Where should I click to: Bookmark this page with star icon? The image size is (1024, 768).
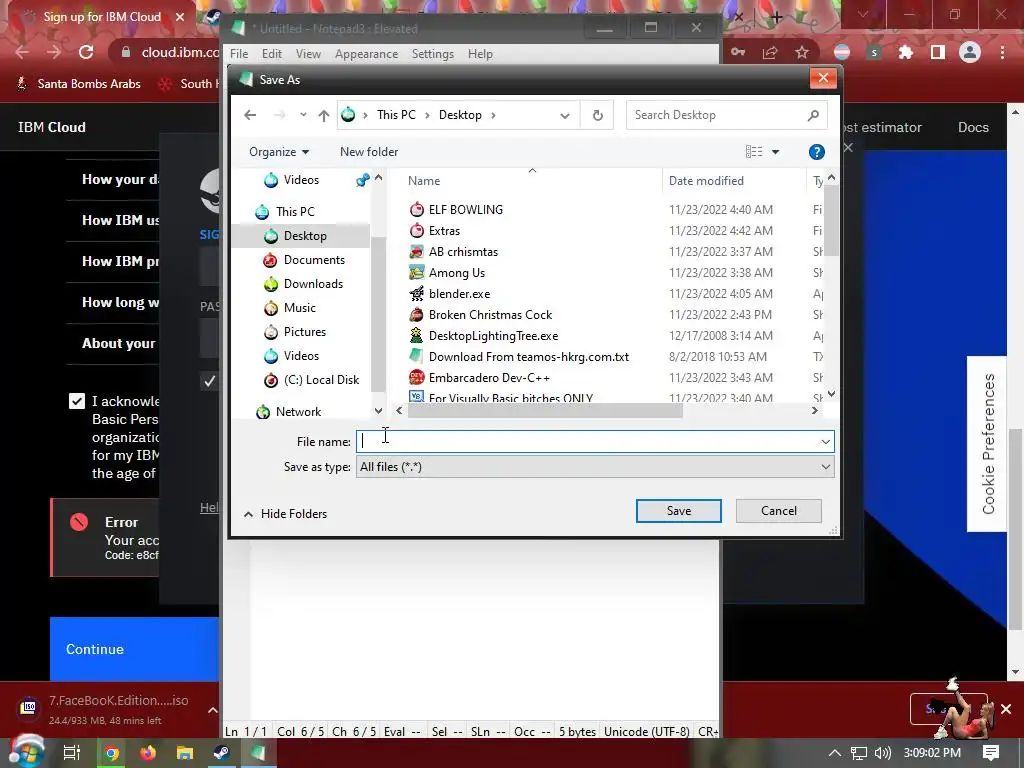[802, 52]
